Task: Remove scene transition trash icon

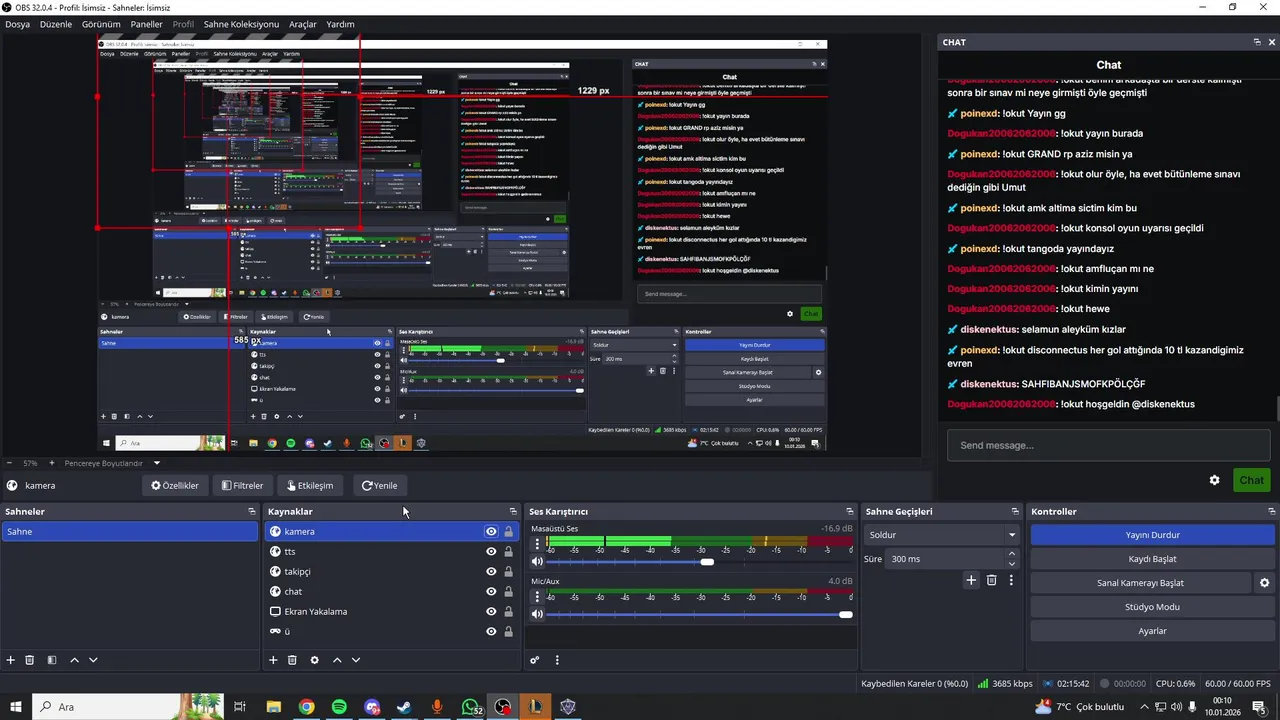Action: [x=992, y=580]
